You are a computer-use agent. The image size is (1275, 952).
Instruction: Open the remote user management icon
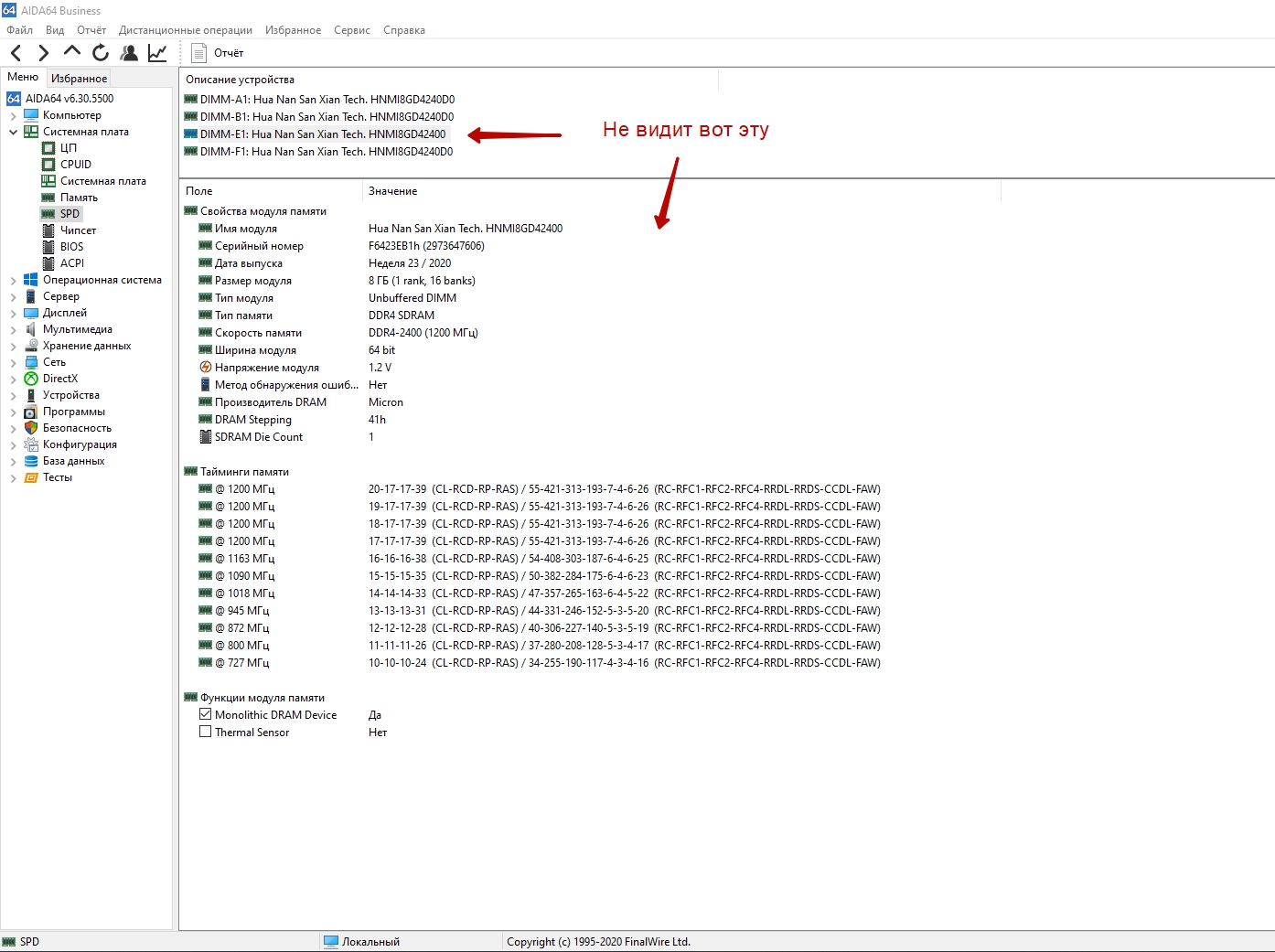(129, 53)
